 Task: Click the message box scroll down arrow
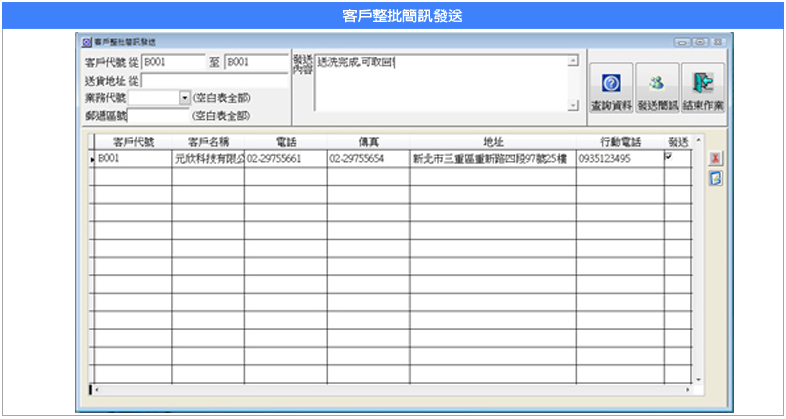573,105
